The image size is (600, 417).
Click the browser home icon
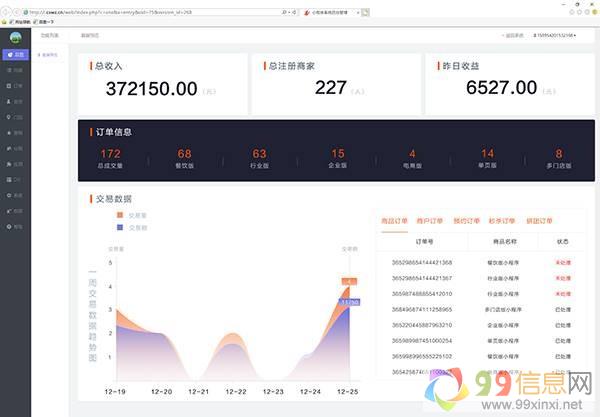[571, 11]
